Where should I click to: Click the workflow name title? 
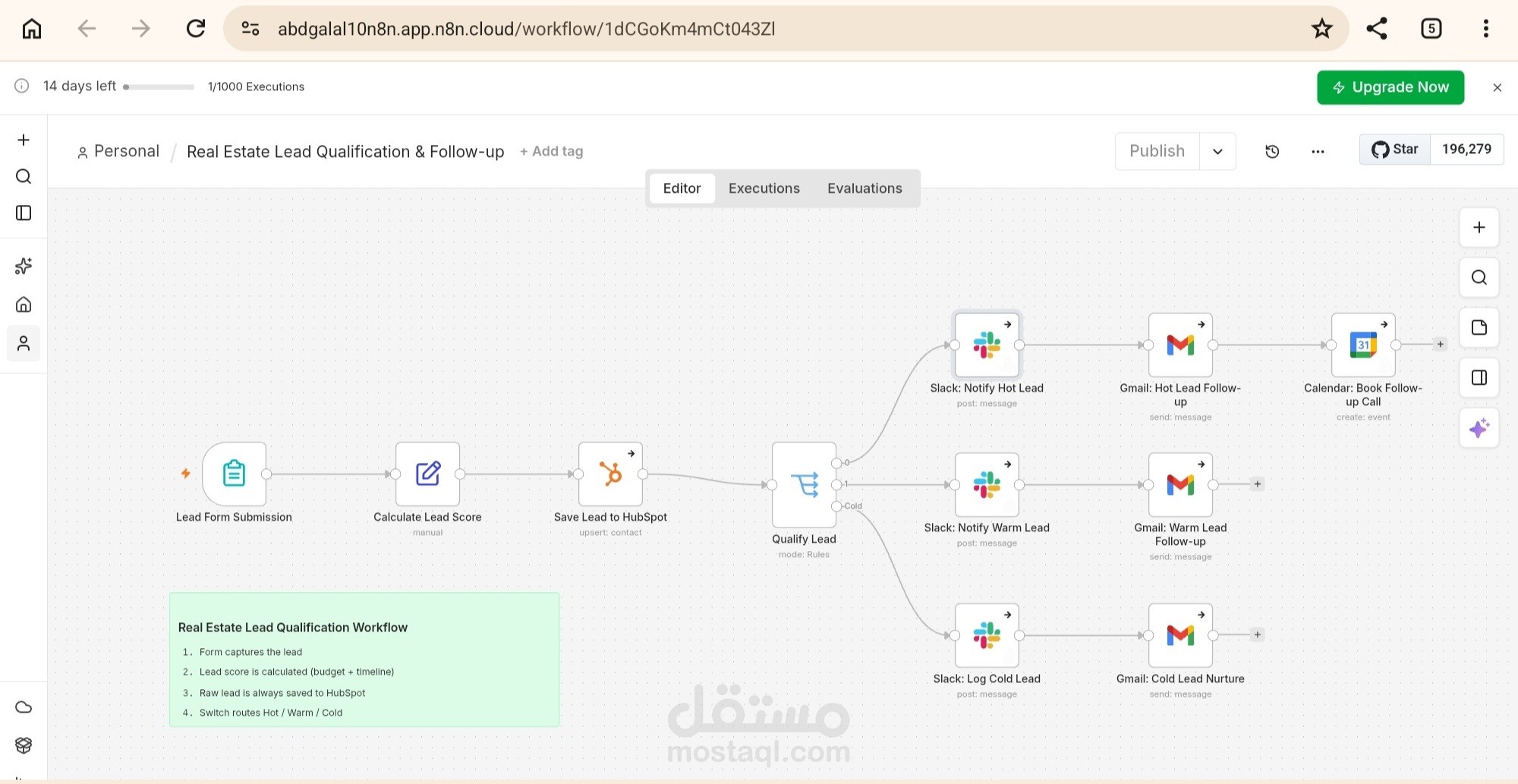pyautogui.click(x=345, y=152)
